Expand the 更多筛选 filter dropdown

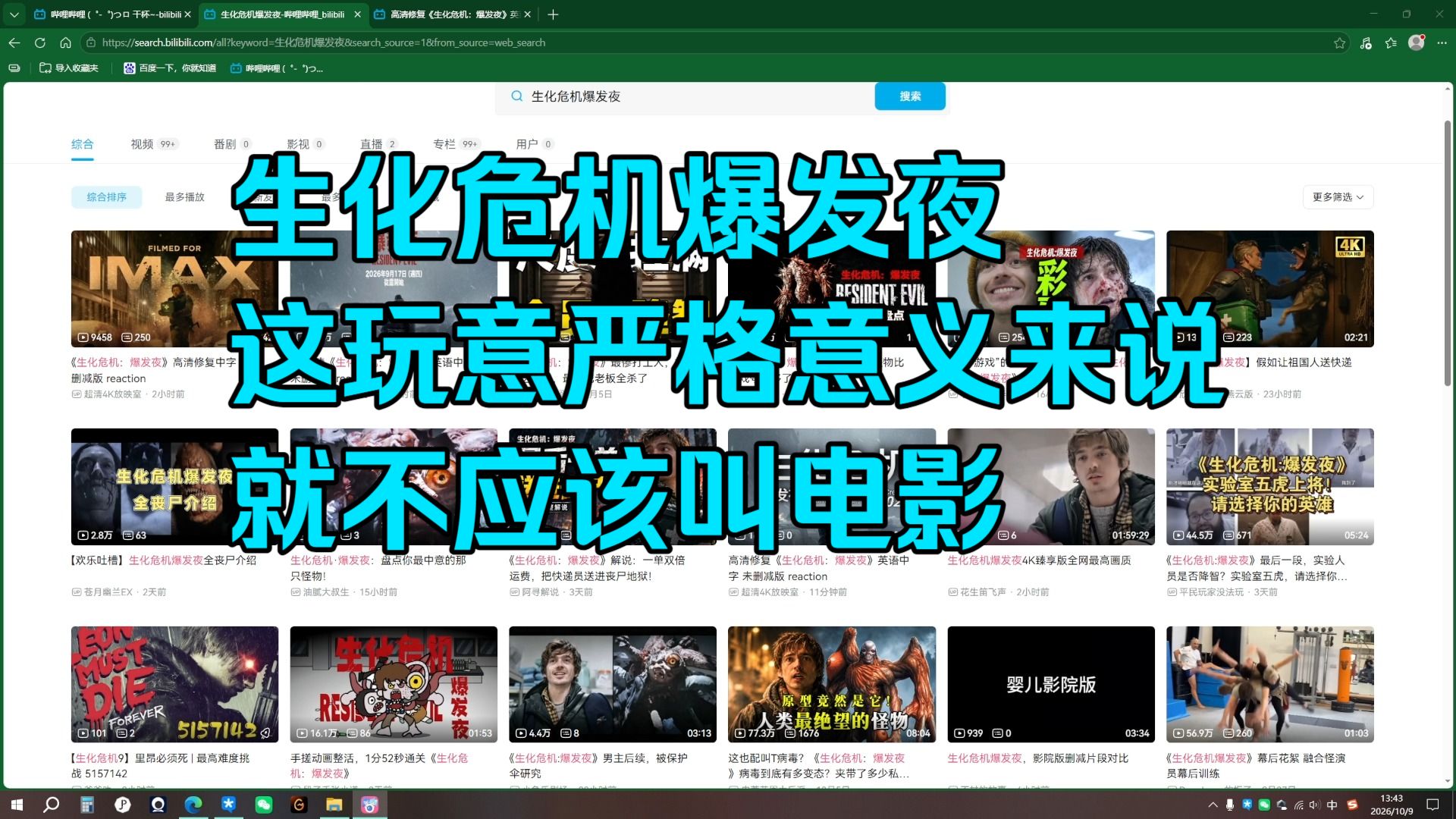tap(1338, 197)
